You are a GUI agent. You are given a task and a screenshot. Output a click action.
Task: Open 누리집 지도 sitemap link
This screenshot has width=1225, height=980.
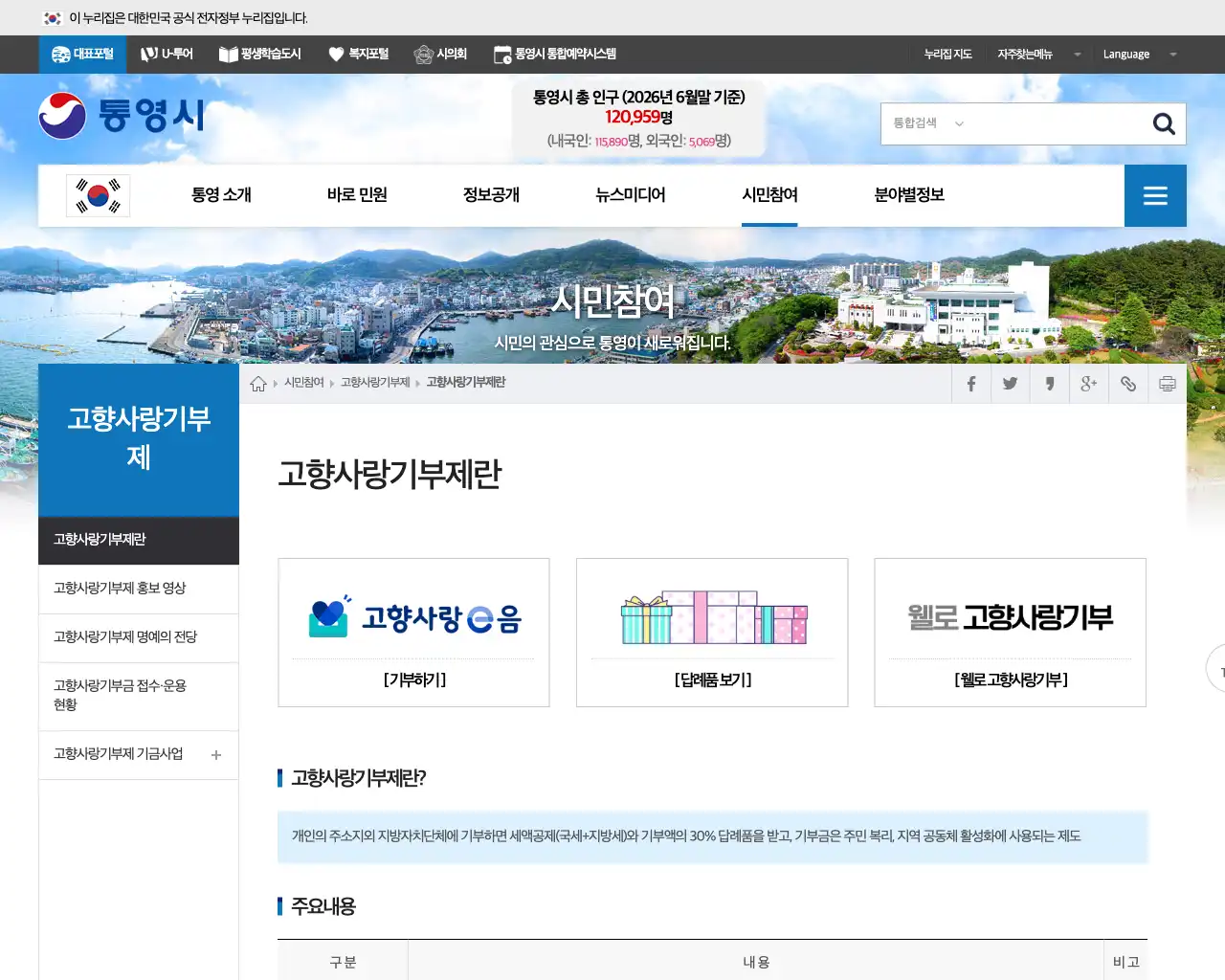[947, 55]
